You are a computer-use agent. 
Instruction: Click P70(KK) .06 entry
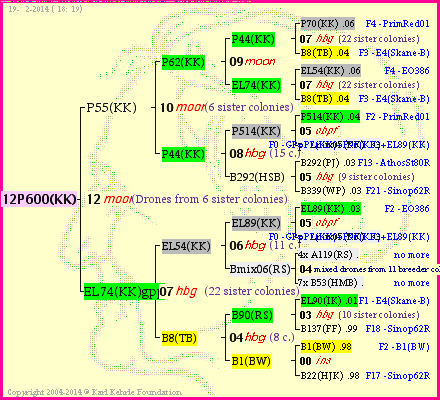[327, 24]
